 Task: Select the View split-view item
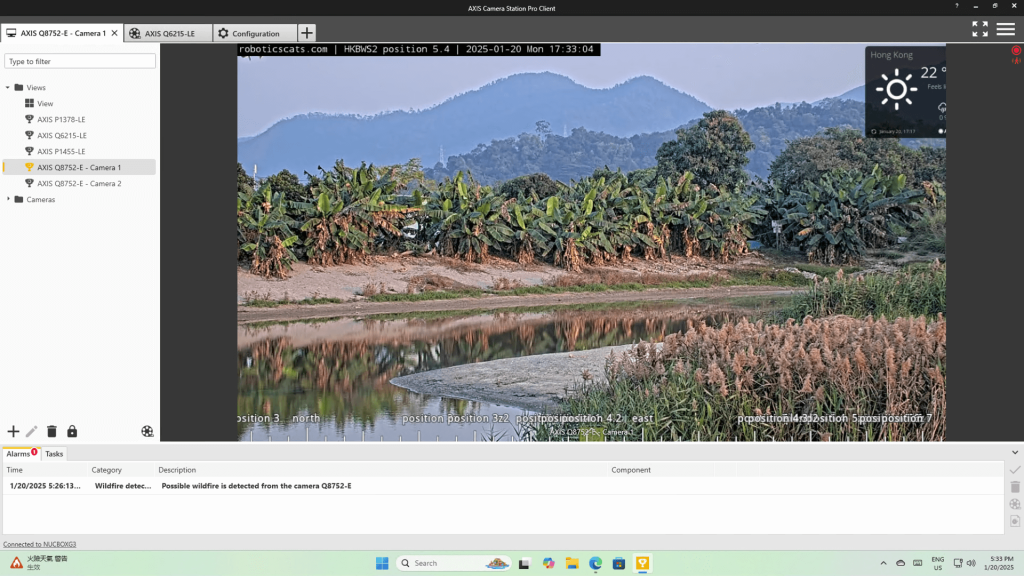pos(45,103)
